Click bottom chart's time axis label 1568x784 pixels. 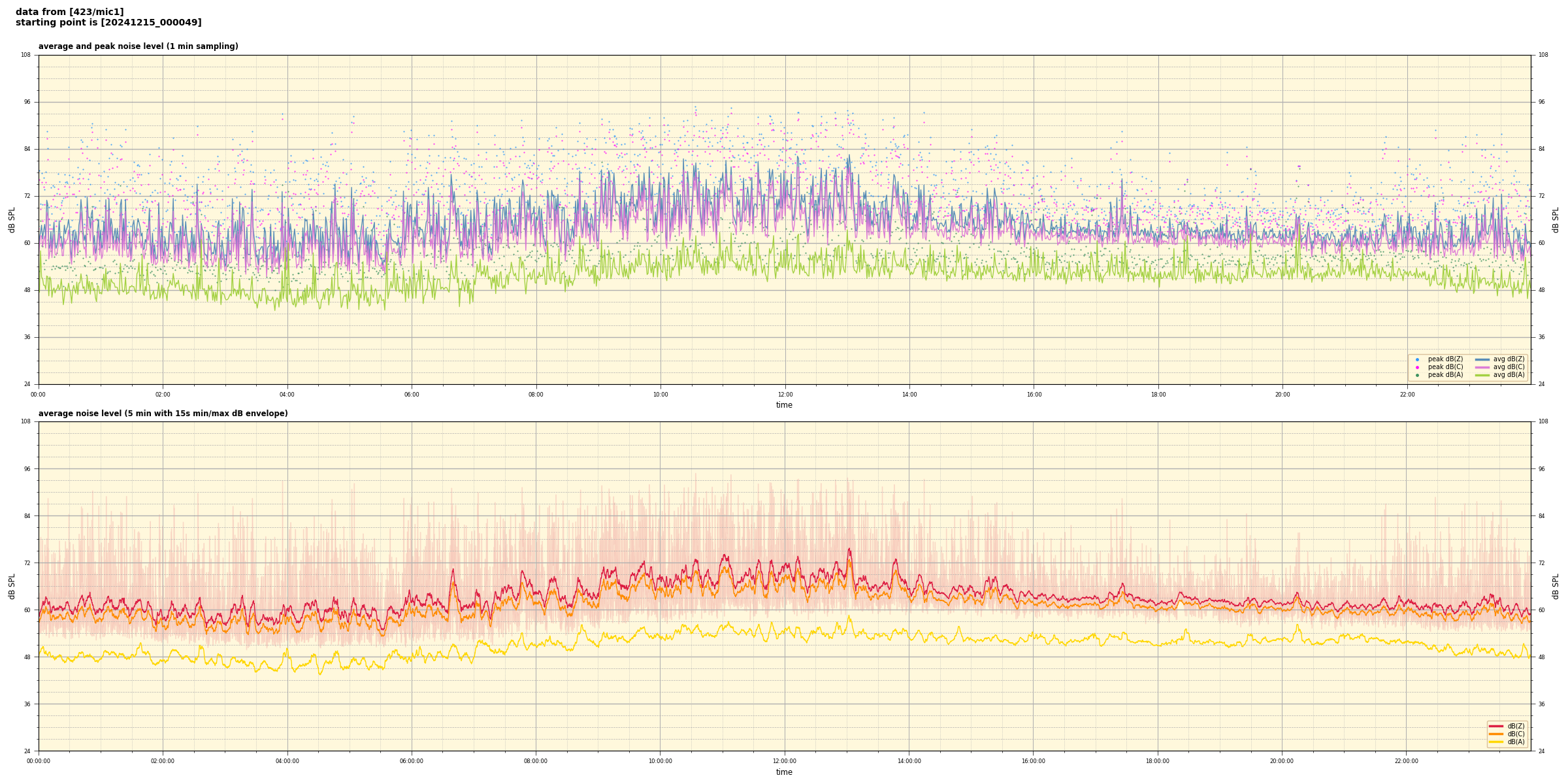(784, 772)
